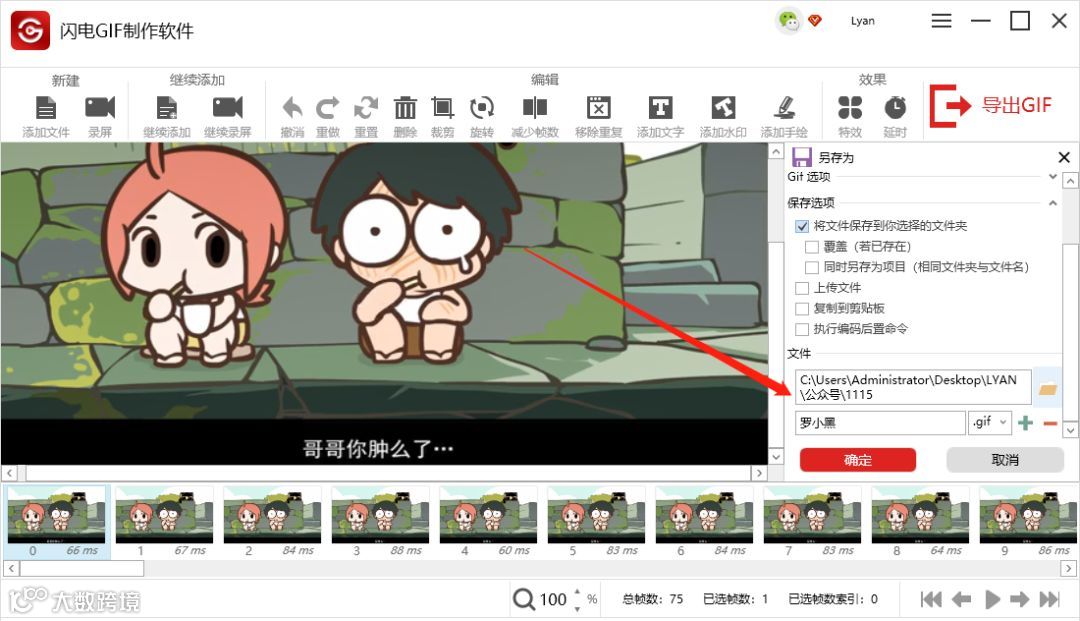
Task: Select frame 5 thumbnail (83 ms)
Action: click(x=596, y=522)
